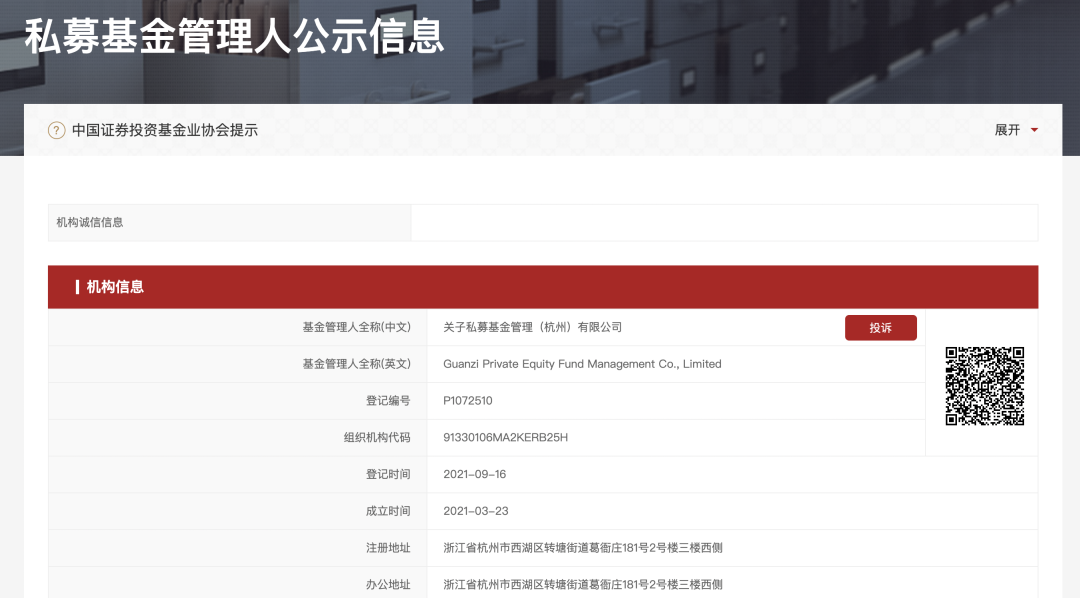Click the registration date 2021-09-16
Viewport: 1080px width, 598px height.
pyautogui.click(x=475, y=474)
